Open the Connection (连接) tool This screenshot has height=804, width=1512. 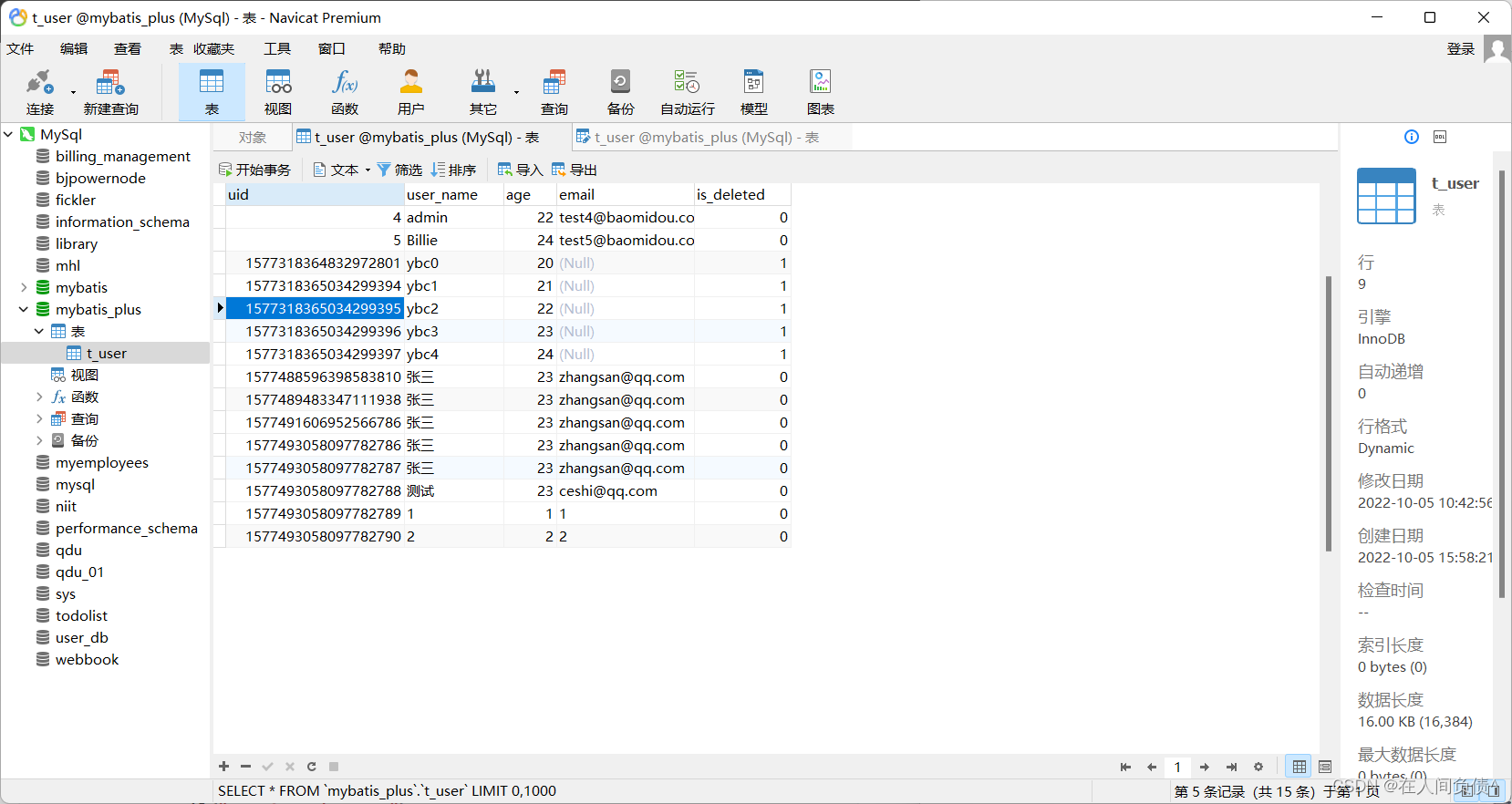(x=39, y=92)
